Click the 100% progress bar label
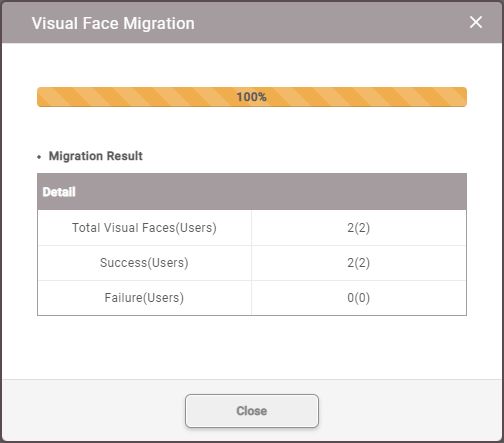504x443 pixels. pos(252,97)
